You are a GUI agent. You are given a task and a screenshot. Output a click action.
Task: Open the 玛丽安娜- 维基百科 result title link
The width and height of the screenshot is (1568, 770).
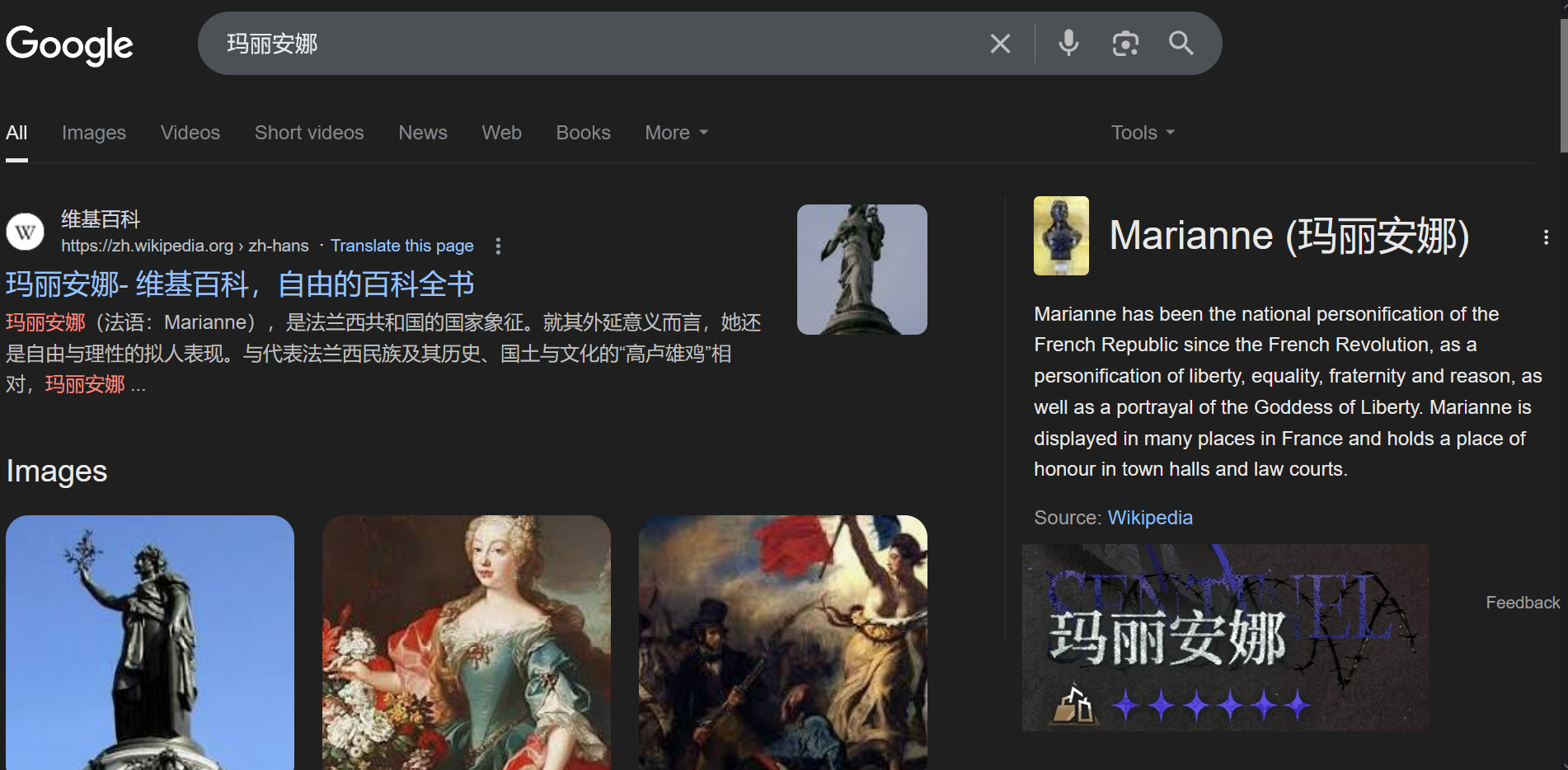point(240,284)
